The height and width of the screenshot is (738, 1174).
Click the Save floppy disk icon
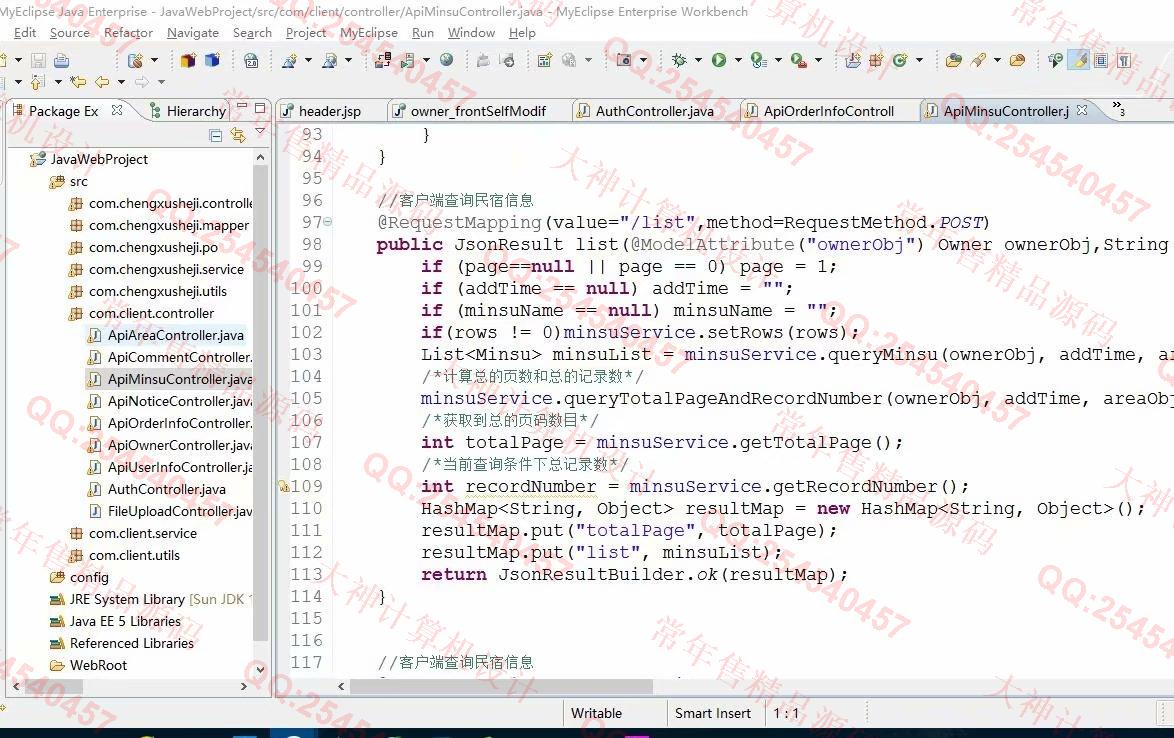[x=39, y=61]
